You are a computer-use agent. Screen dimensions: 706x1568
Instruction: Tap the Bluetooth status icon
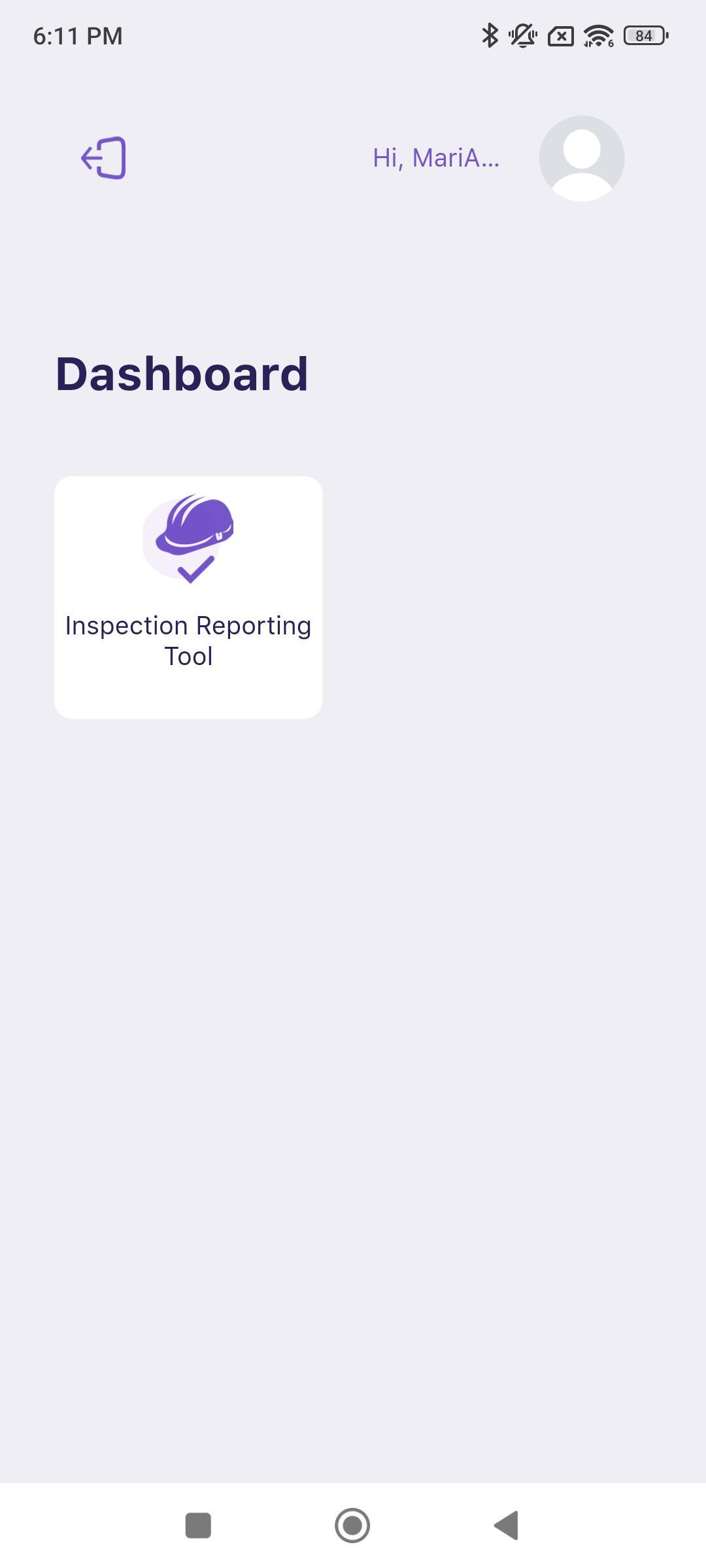(490, 35)
